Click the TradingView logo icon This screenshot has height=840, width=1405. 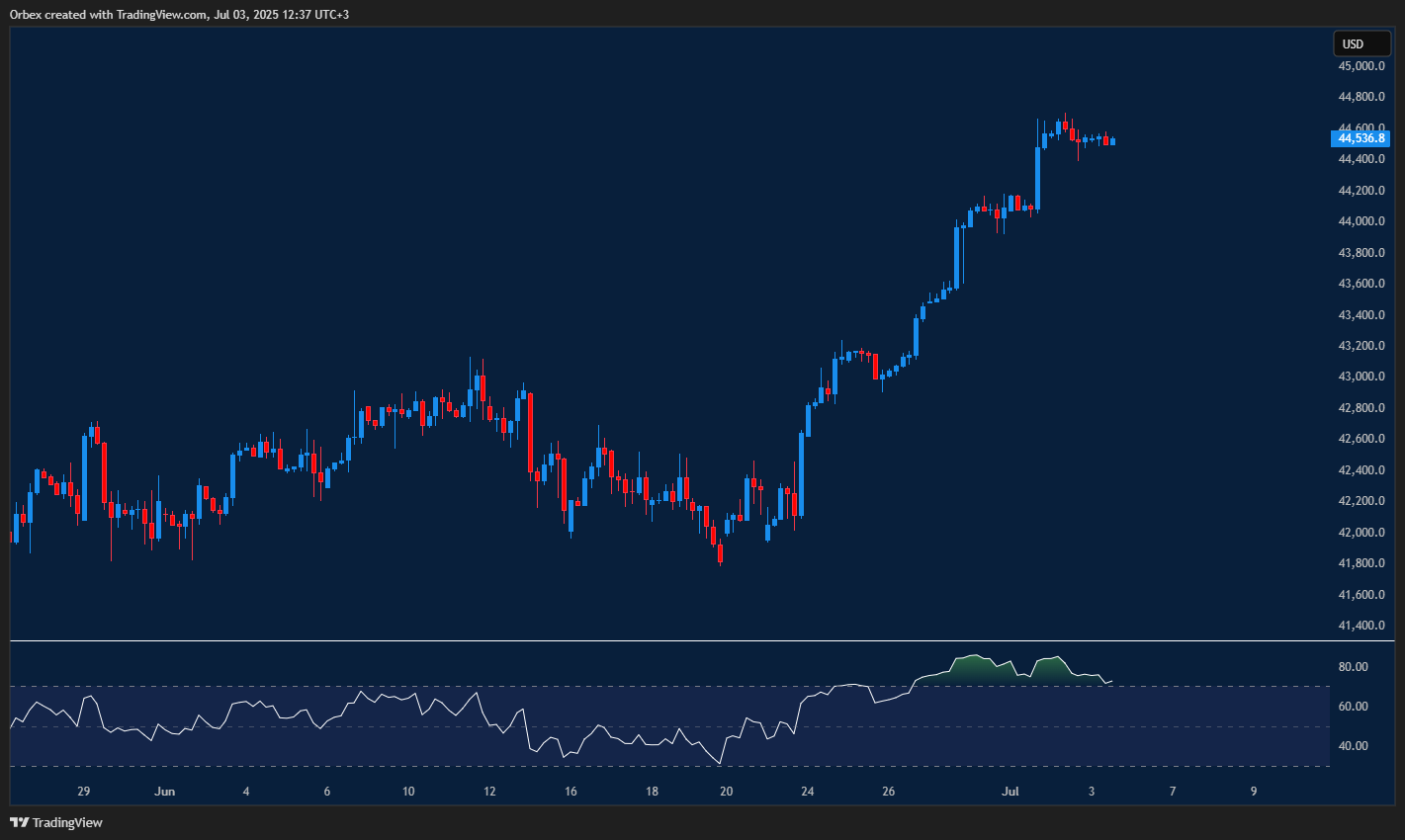tap(18, 821)
